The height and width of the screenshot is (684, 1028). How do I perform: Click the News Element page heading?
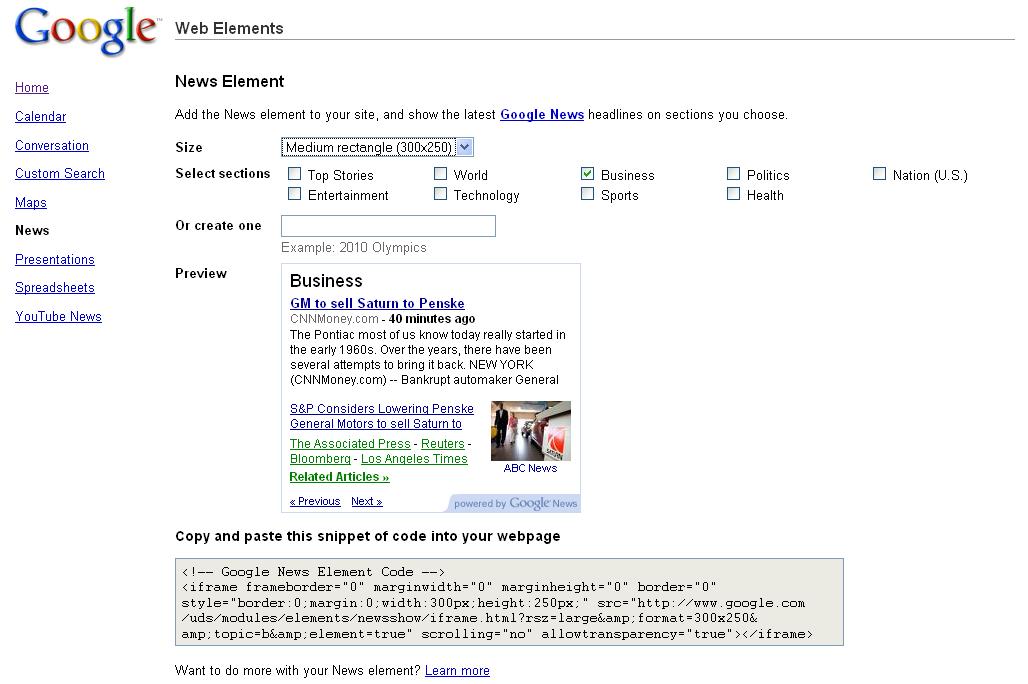pos(229,81)
